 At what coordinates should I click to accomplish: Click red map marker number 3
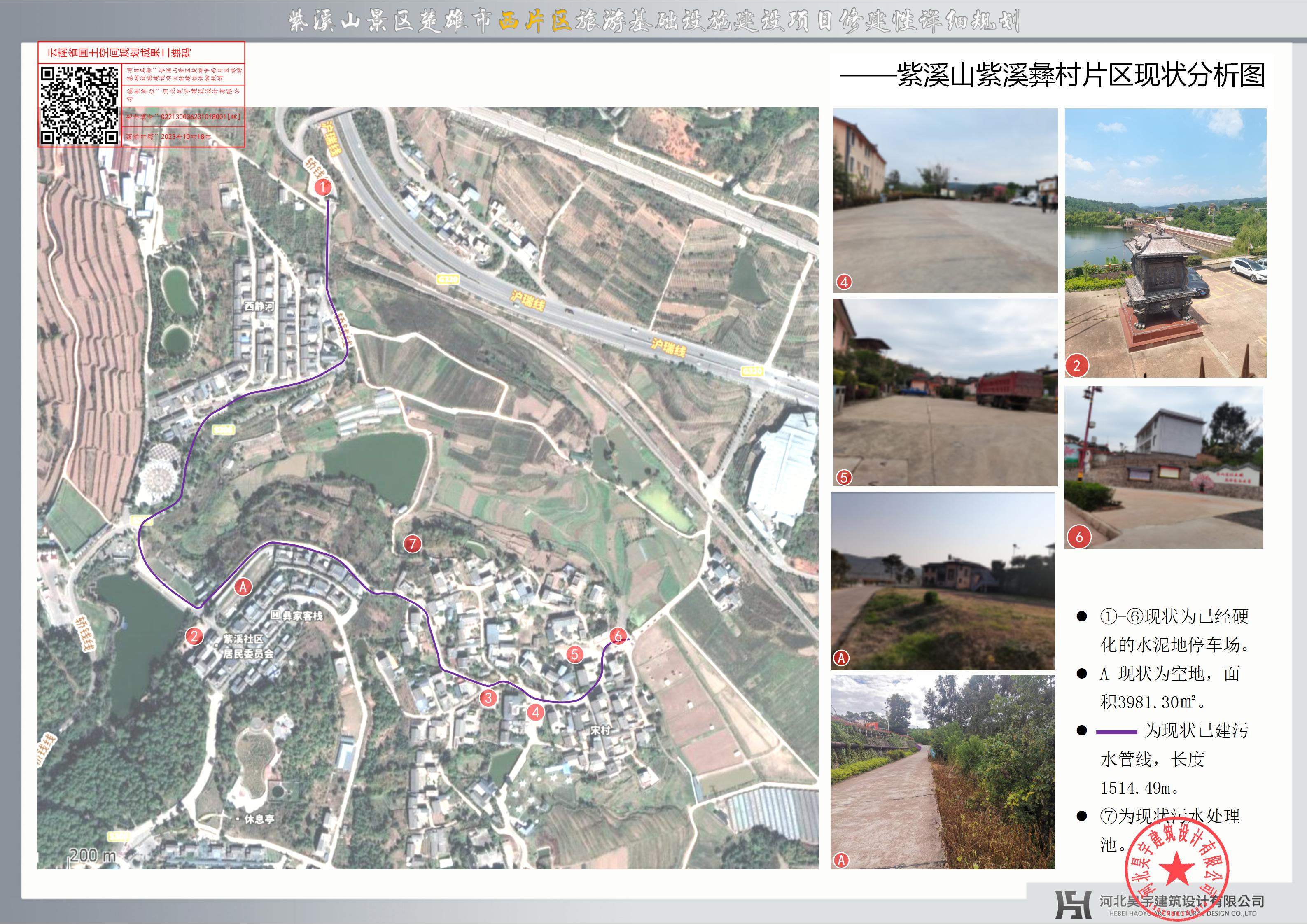click(488, 698)
